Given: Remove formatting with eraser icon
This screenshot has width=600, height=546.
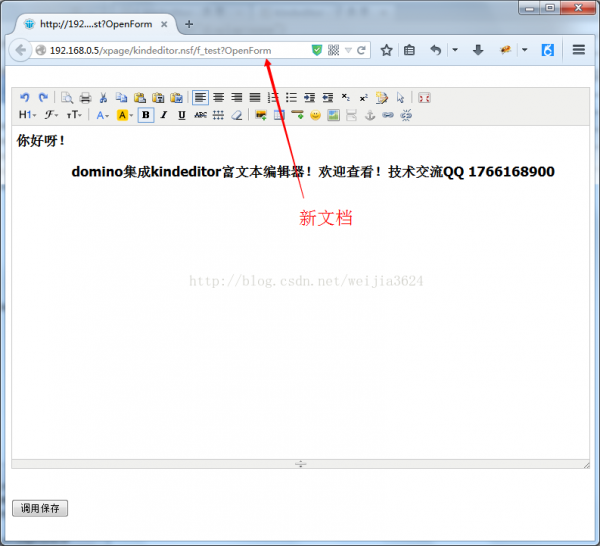Looking at the screenshot, I should coord(236,115).
